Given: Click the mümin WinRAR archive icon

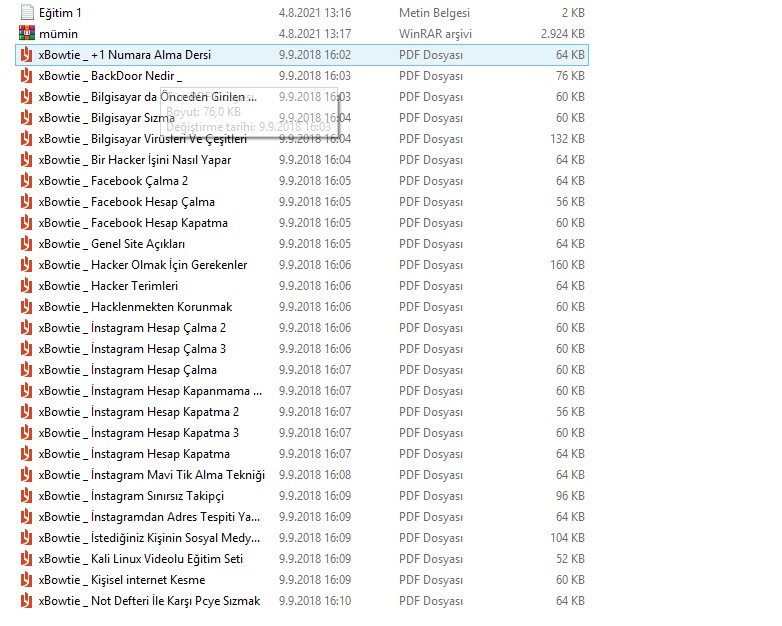Looking at the screenshot, I should click(27, 34).
